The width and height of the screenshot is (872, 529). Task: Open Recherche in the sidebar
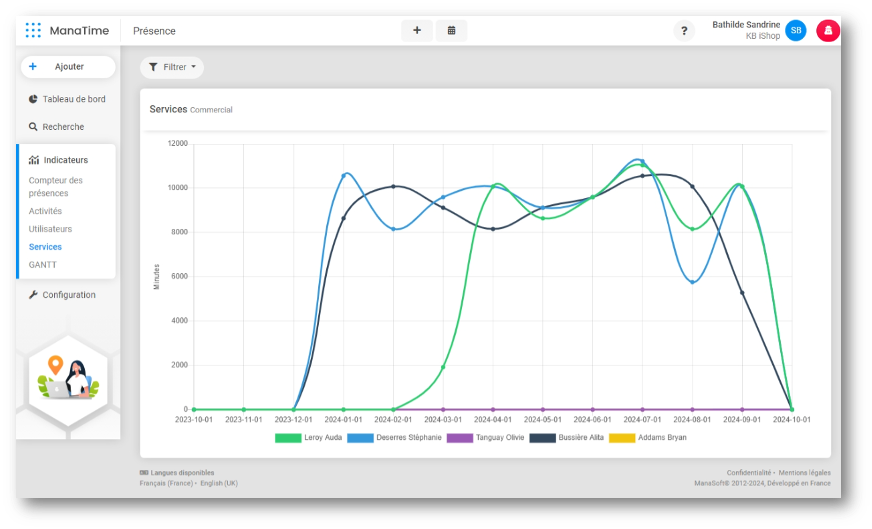[62, 127]
